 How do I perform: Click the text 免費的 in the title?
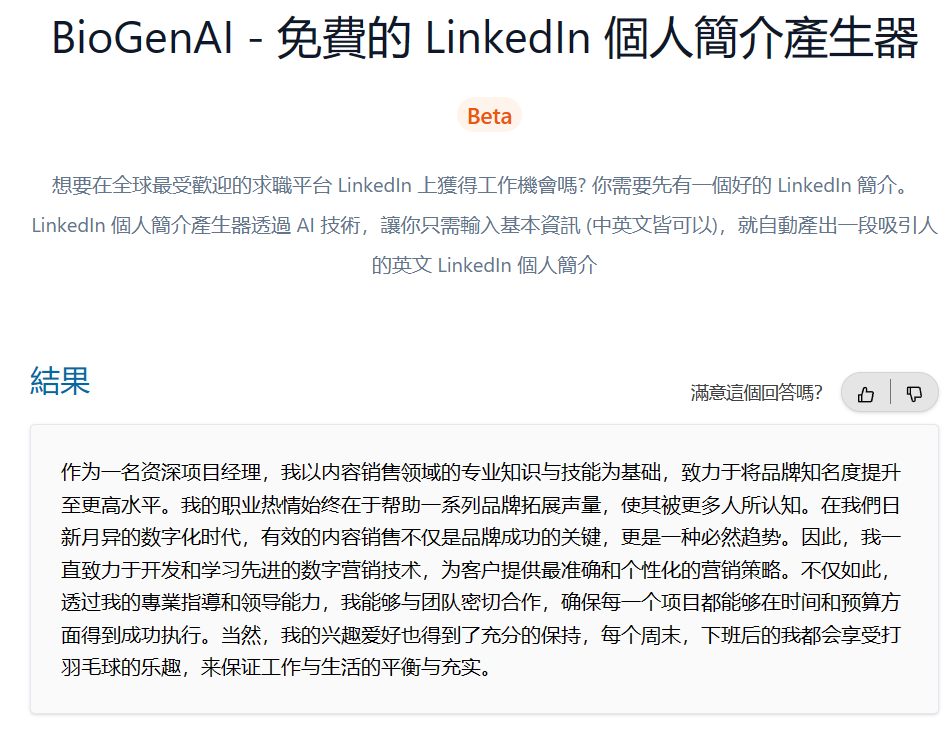(344, 38)
